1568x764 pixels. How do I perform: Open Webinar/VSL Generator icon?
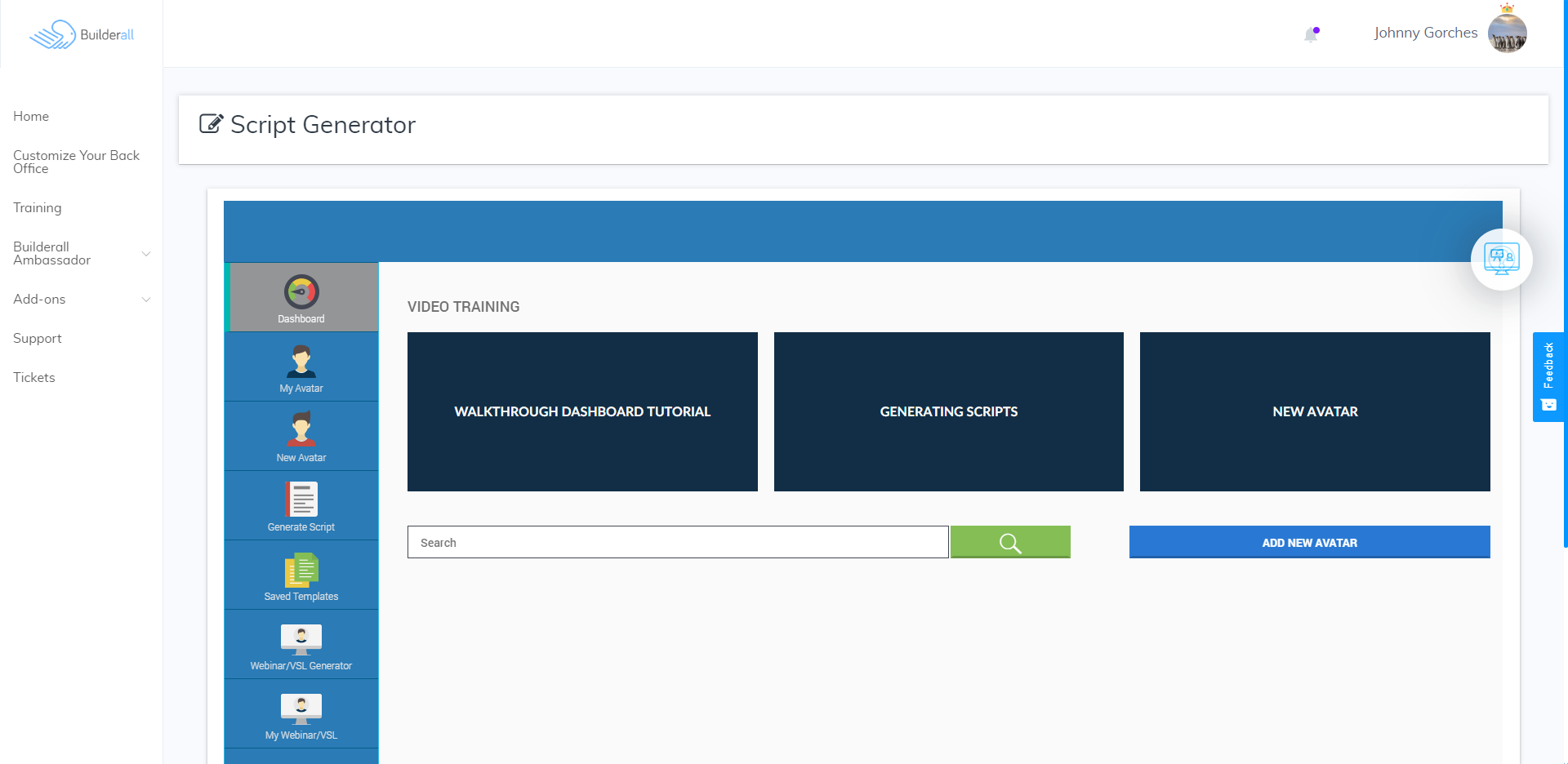pyautogui.click(x=301, y=639)
